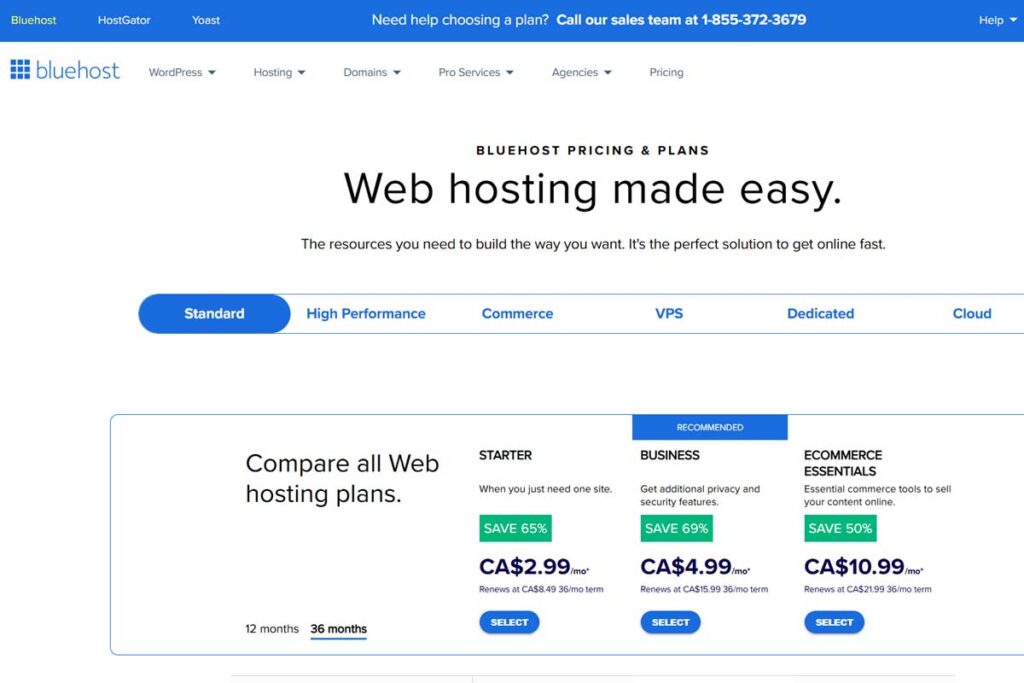Switch to the Dedicated tab
Screen dimensions: 1024x683
pos(819,313)
